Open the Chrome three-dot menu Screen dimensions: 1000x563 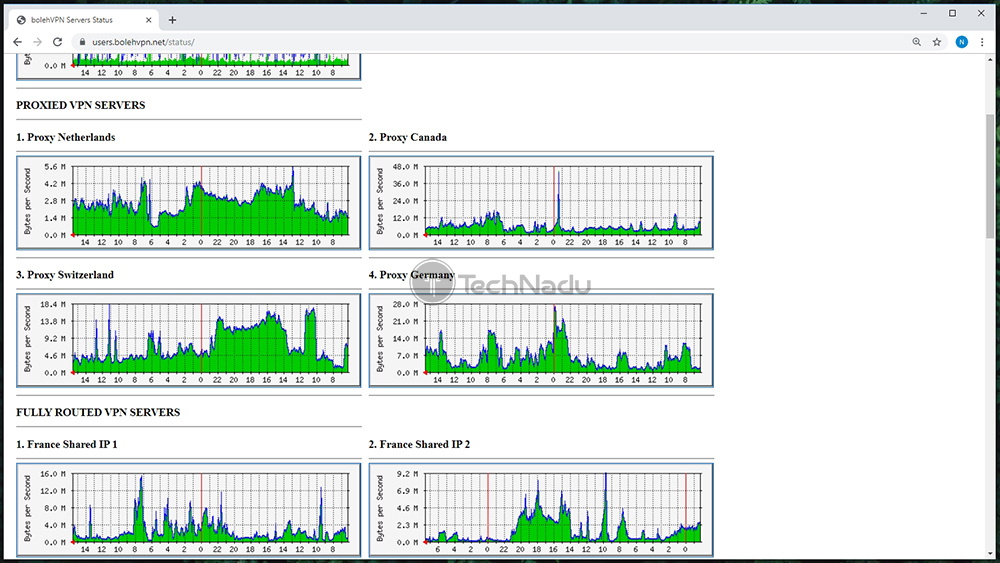click(x=982, y=42)
